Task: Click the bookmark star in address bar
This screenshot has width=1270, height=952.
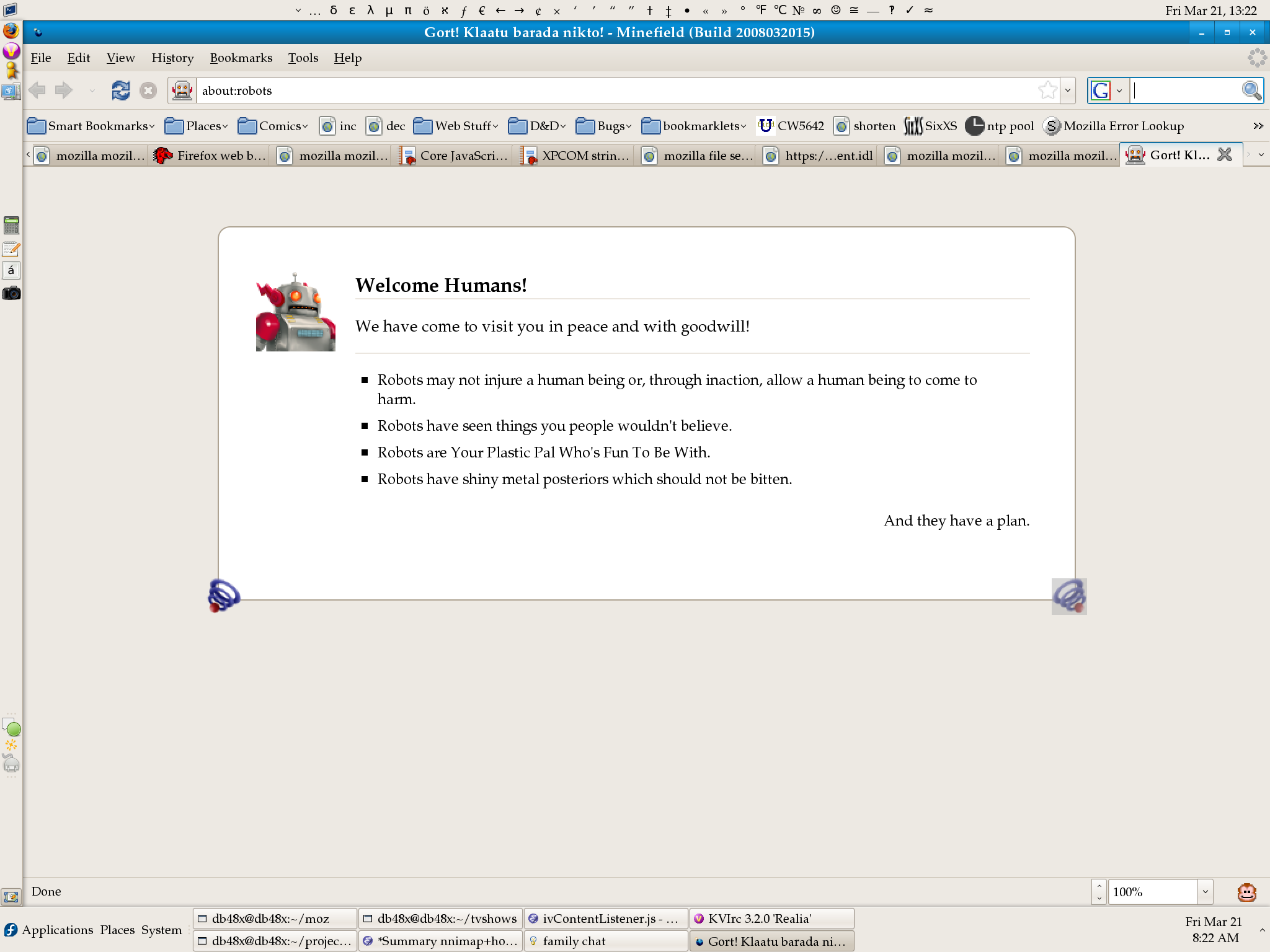Action: (x=1047, y=90)
